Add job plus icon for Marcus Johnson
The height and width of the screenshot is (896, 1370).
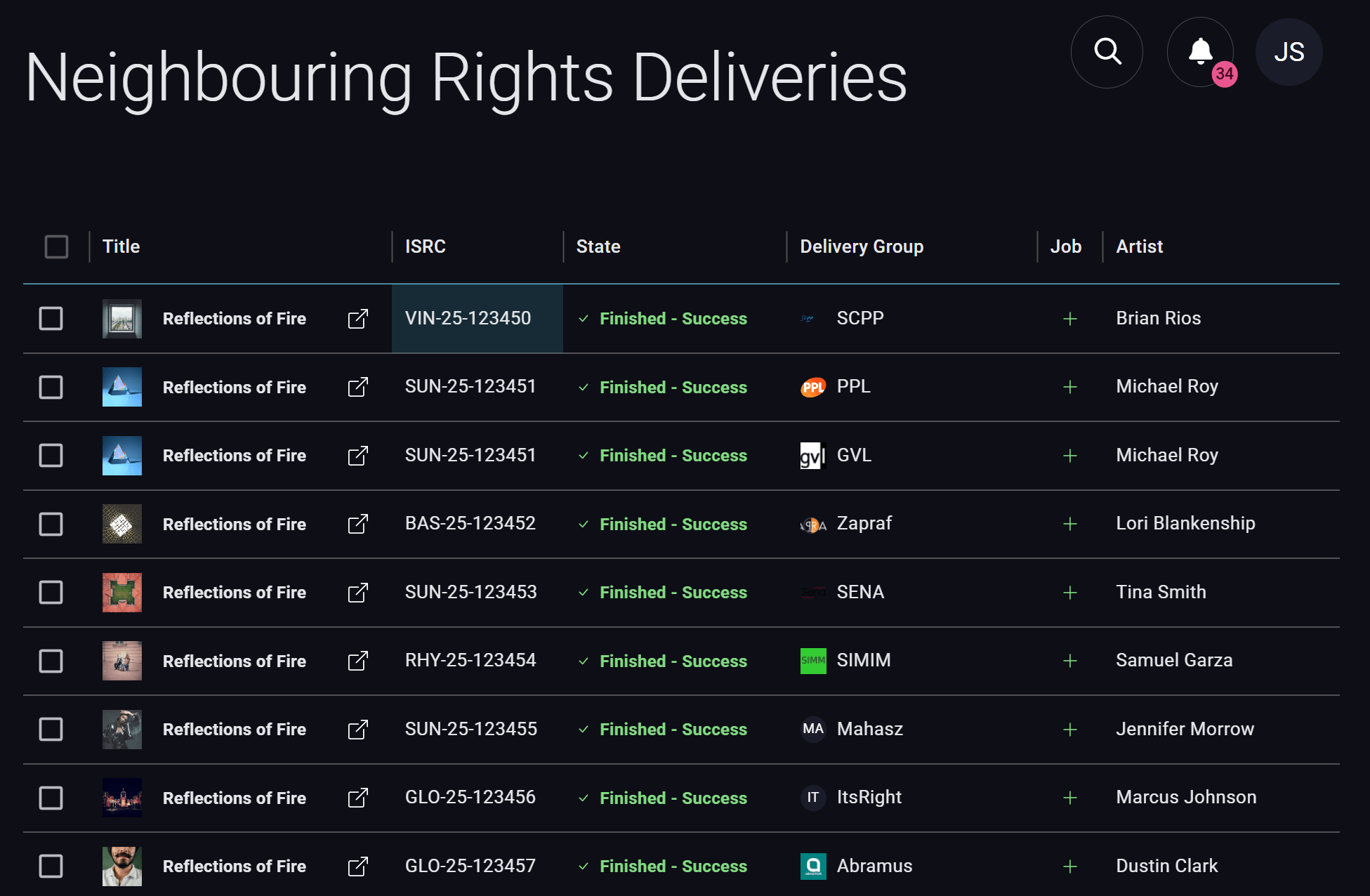(x=1070, y=798)
